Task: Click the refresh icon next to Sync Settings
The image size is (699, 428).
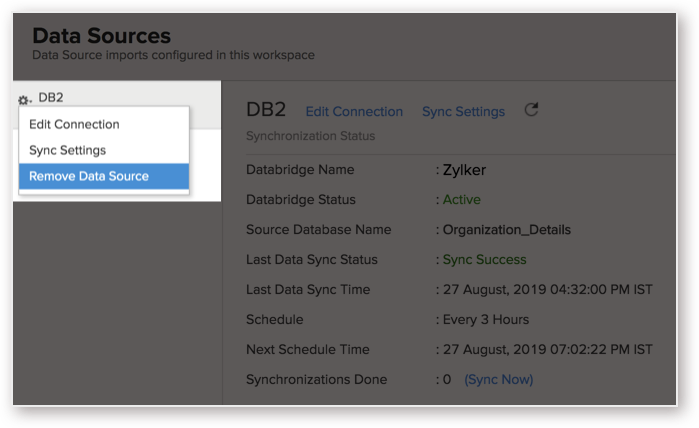Action: click(531, 110)
